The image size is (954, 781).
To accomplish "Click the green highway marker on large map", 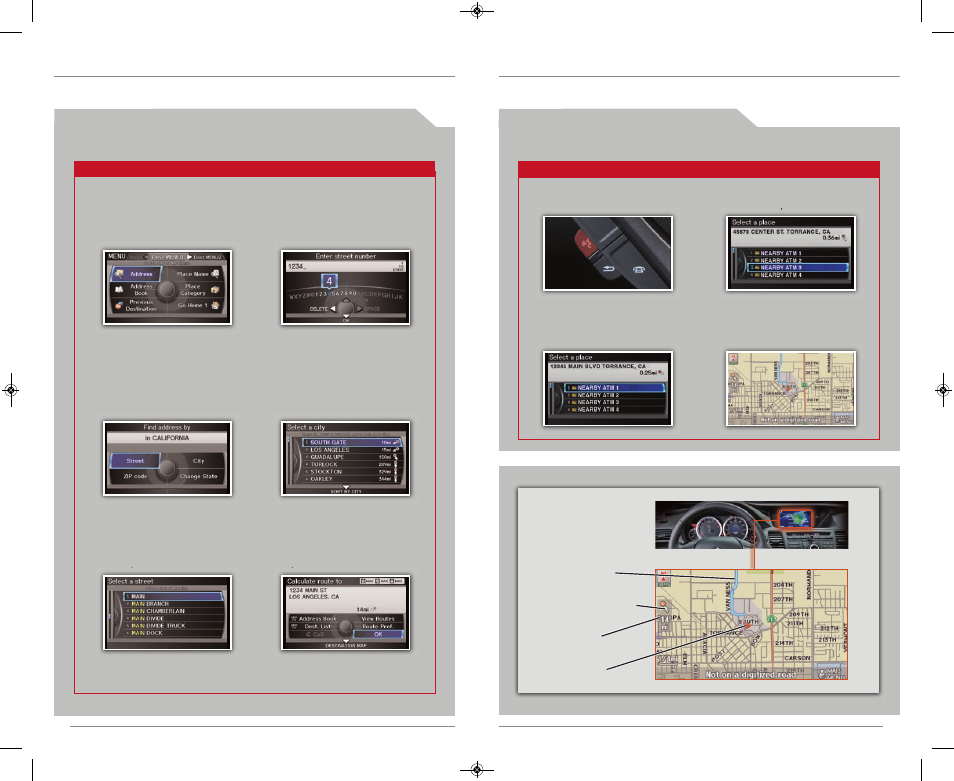I will [x=771, y=619].
